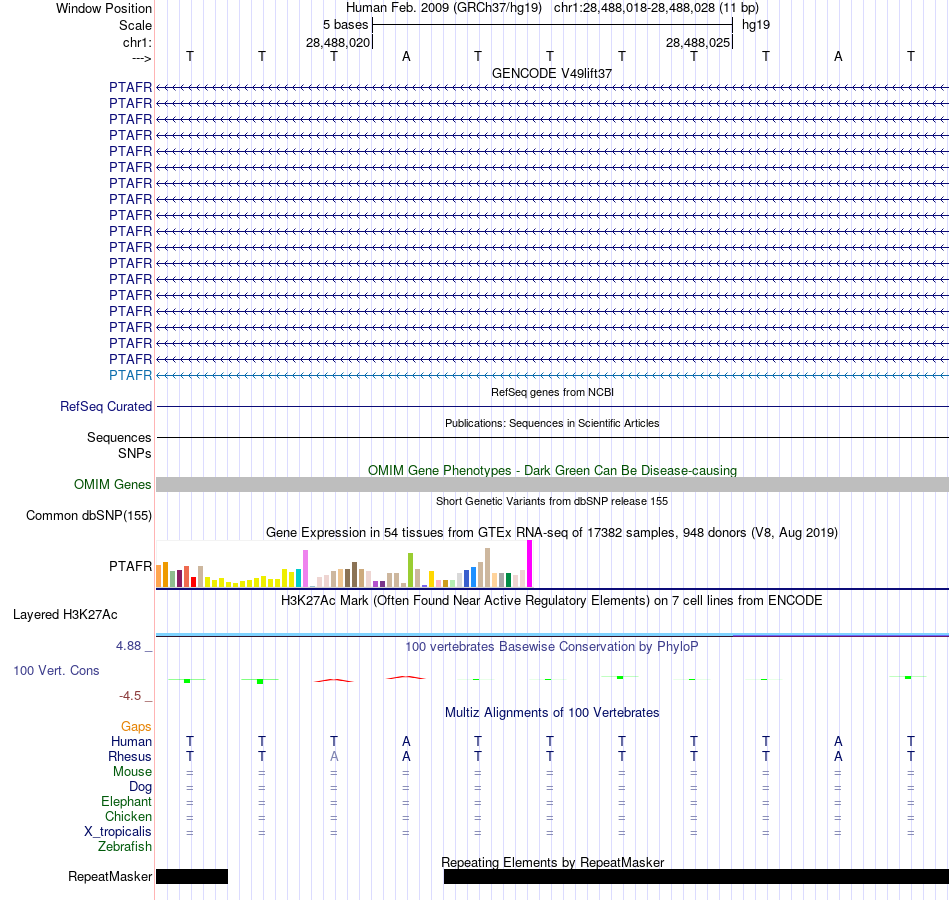Click the Sequences track label
The image size is (950, 900).
[x=119, y=438]
